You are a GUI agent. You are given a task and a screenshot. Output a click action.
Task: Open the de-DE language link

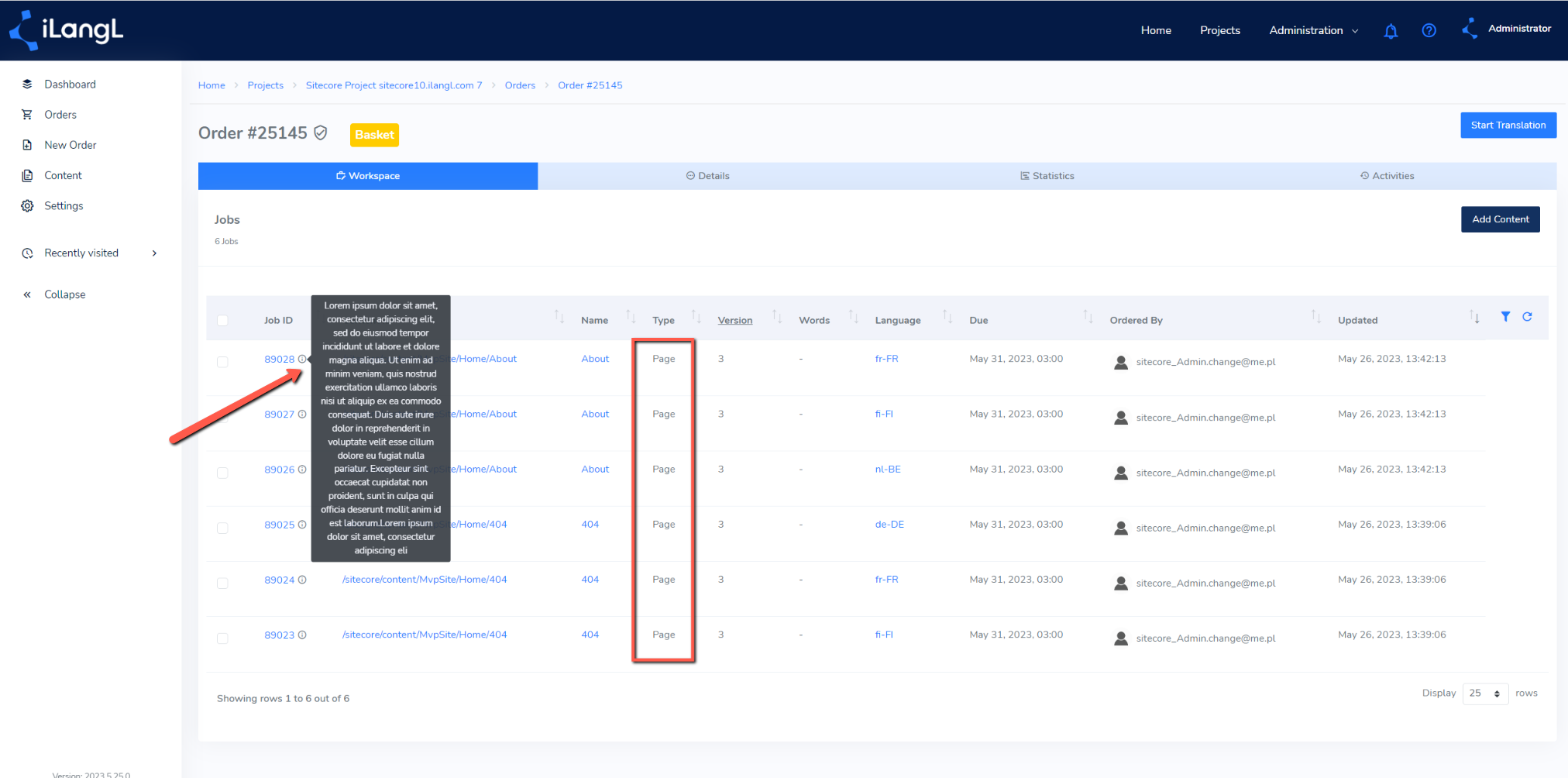tap(889, 525)
